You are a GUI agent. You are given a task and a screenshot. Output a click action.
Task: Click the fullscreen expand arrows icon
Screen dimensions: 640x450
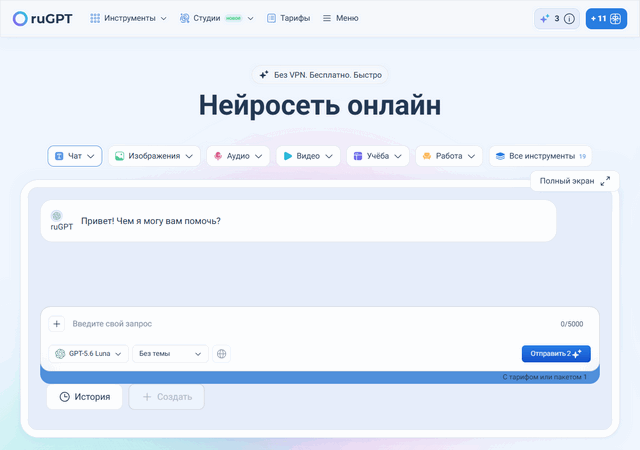[605, 181]
